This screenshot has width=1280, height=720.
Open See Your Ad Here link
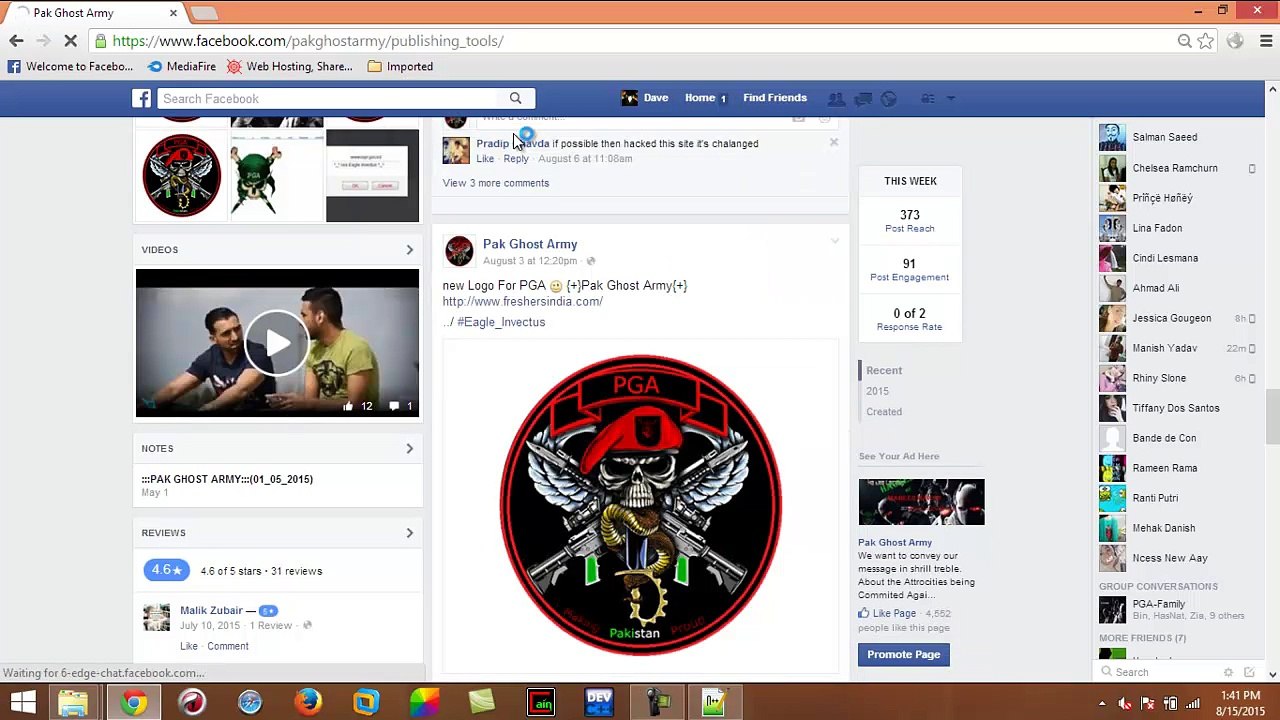899,456
